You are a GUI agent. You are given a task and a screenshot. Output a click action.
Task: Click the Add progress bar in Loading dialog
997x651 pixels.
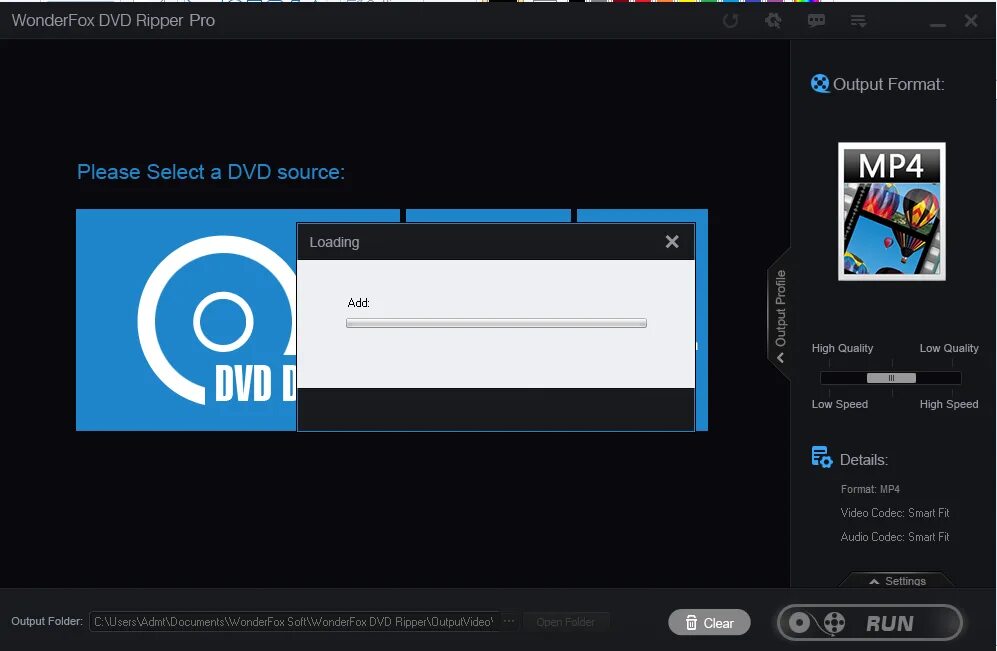(496, 323)
